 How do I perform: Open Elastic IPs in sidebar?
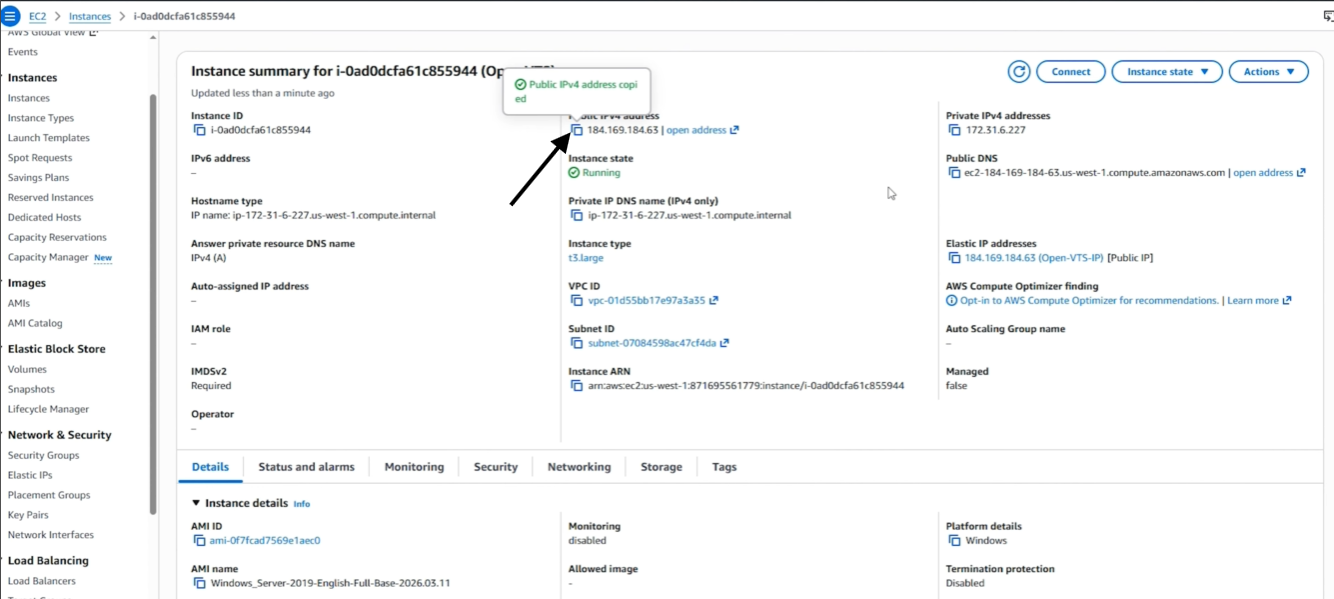30,475
